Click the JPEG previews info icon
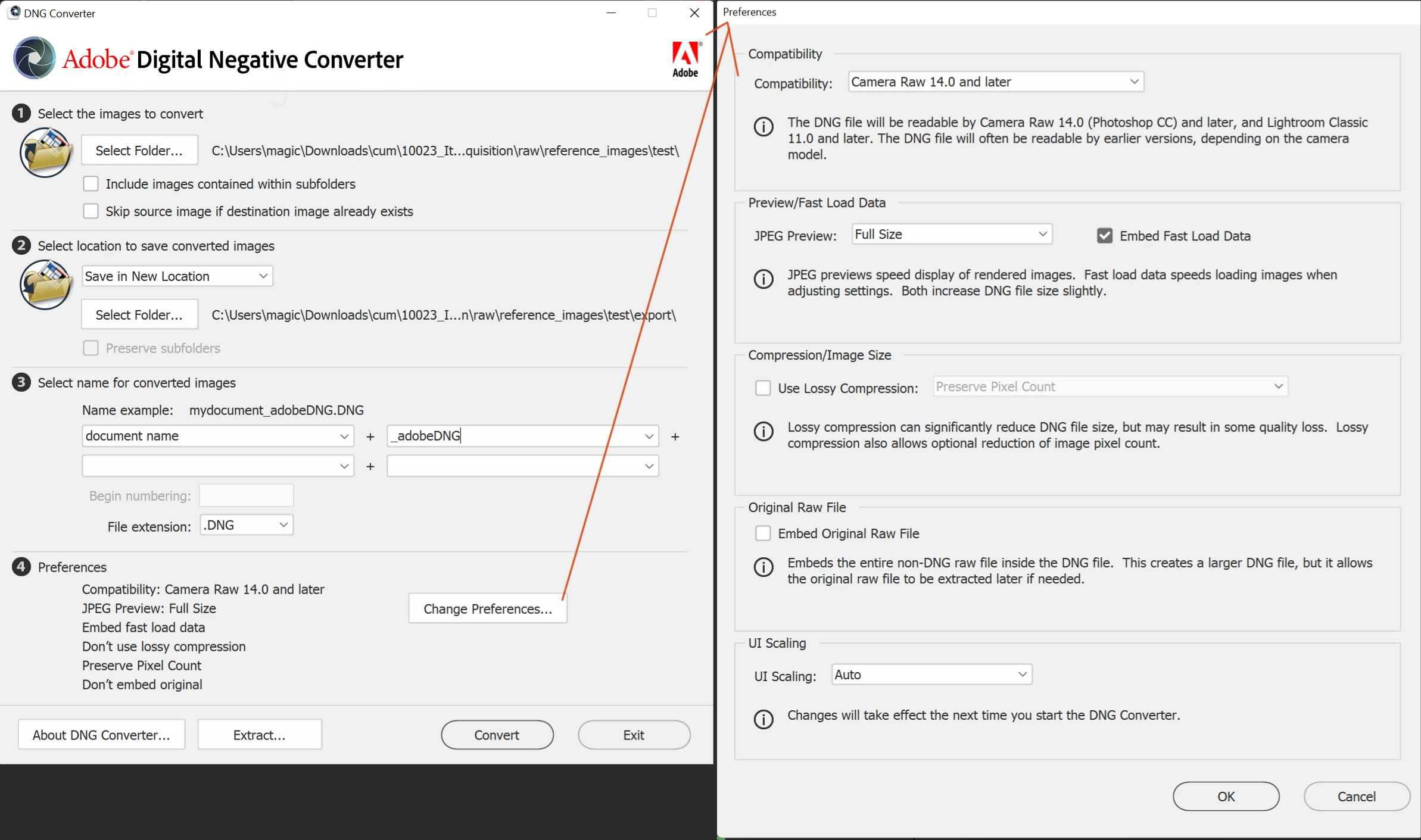The height and width of the screenshot is (840, 1421). coord(764,279)
